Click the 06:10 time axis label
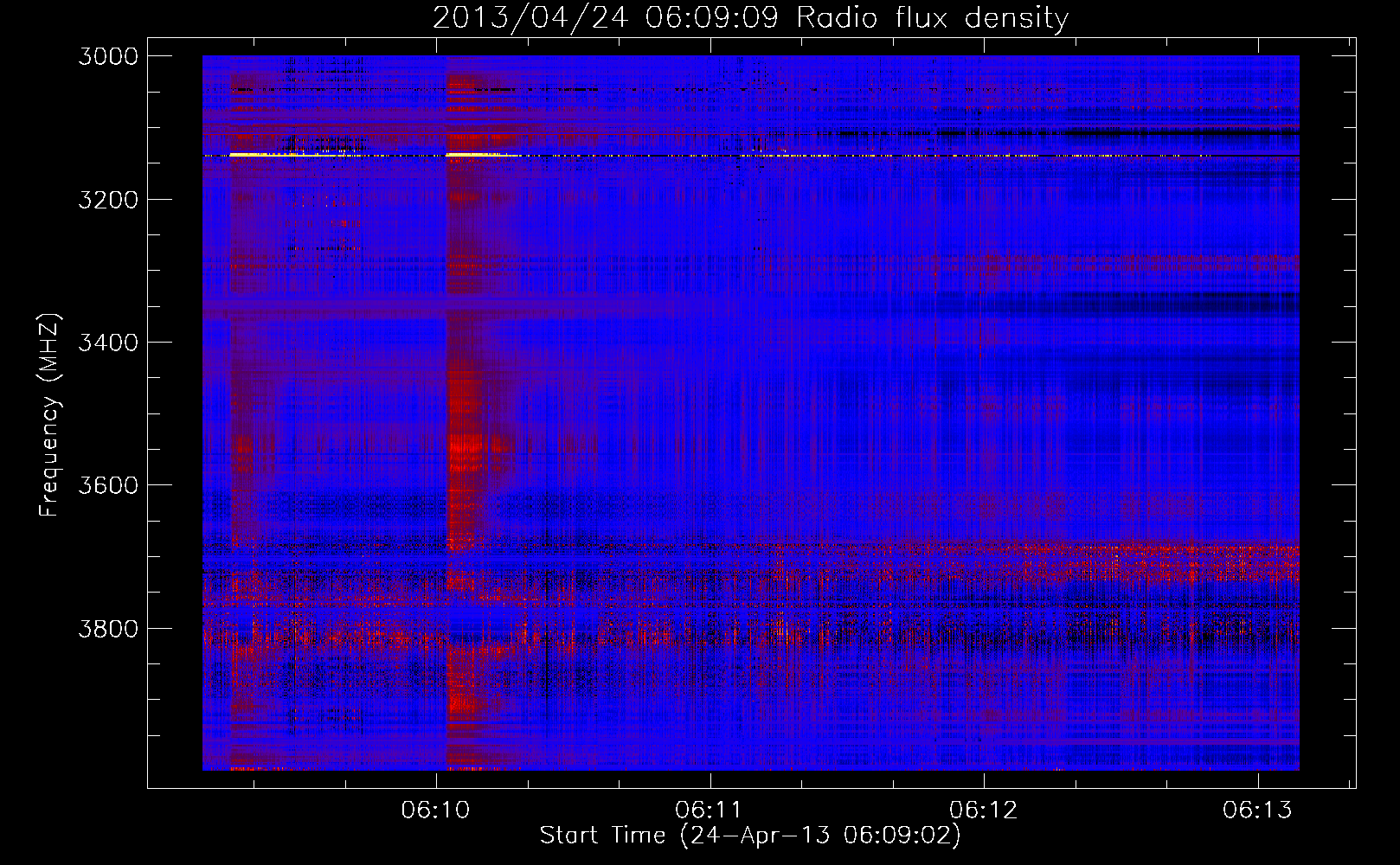1400x865 pixels. 436,810
